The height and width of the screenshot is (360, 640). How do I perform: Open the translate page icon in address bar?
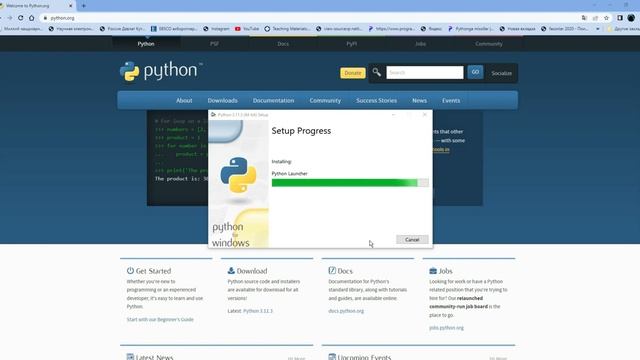coord(584,18)
